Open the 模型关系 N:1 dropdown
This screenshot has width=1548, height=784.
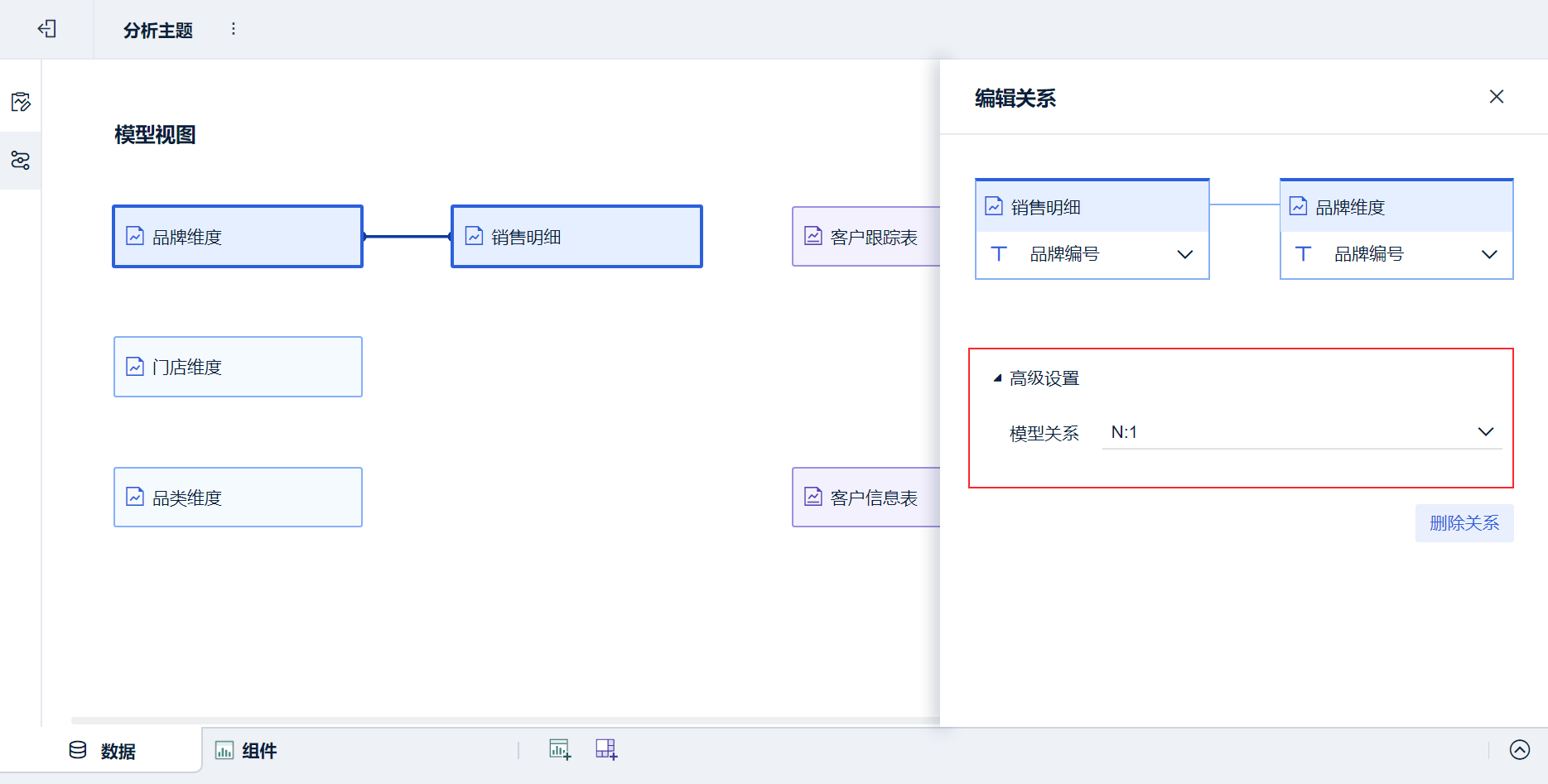point(1485,432)
